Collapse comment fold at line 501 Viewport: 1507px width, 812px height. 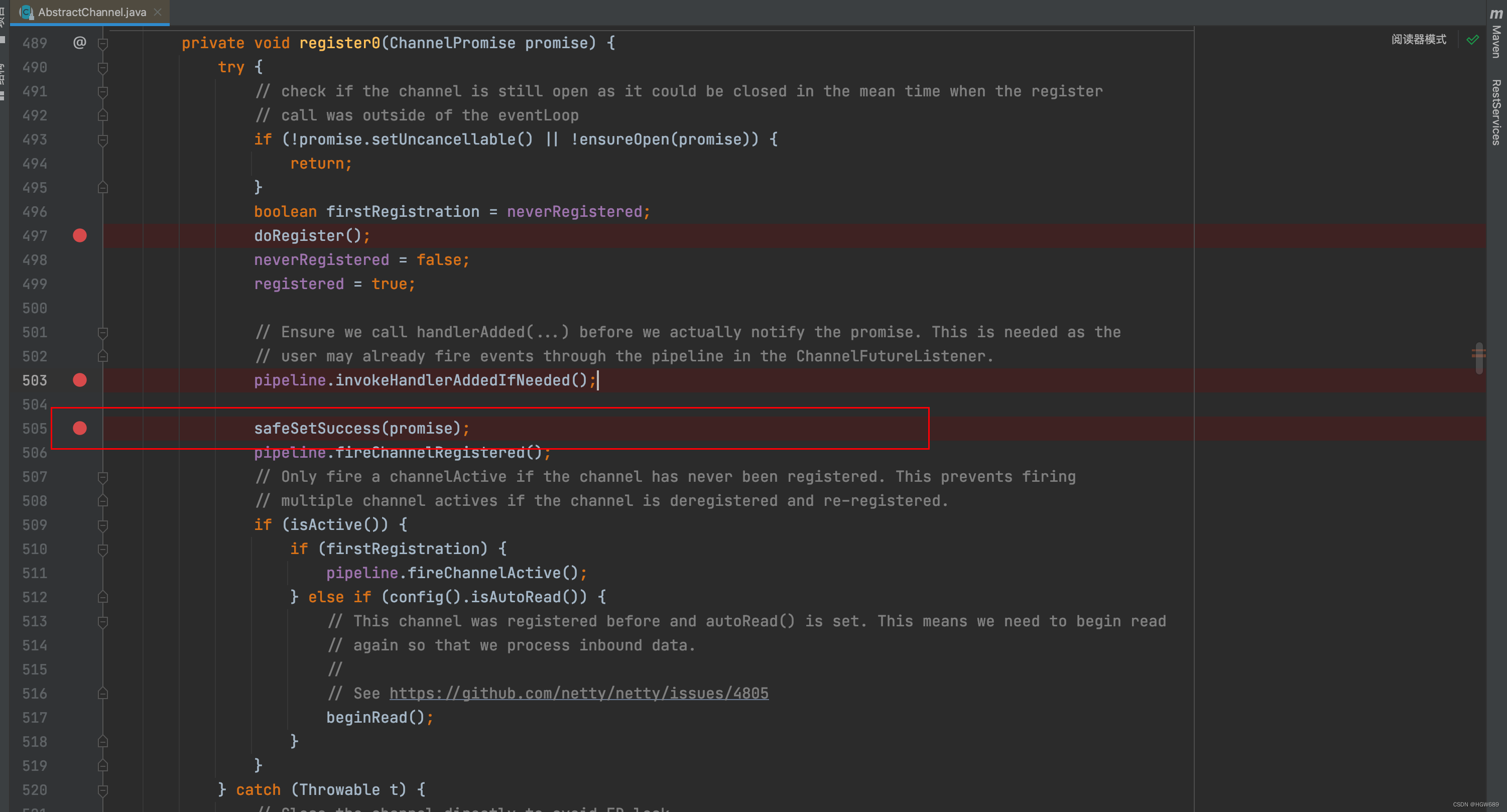(x=103, y=332)
